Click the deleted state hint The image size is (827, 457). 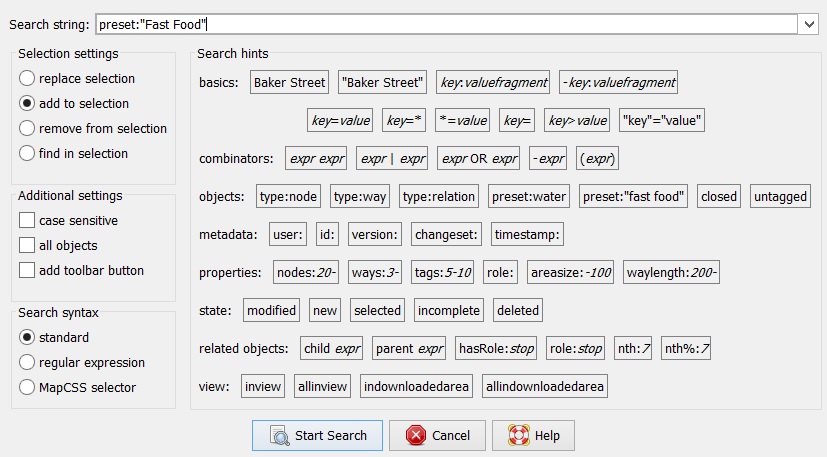518,310
